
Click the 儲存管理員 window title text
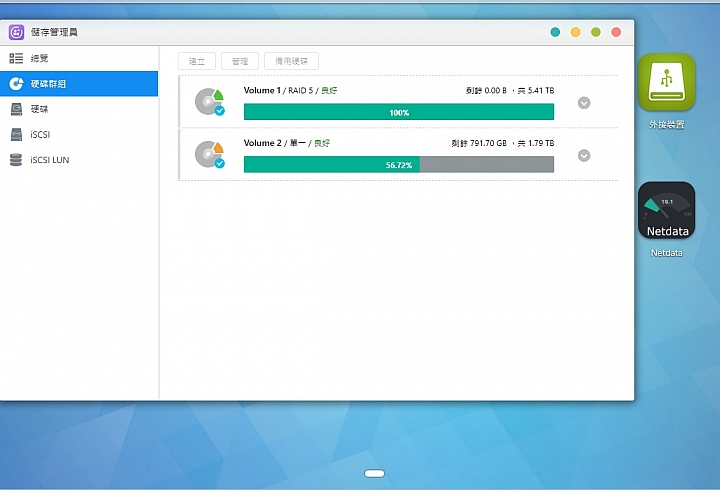(54, 32)
